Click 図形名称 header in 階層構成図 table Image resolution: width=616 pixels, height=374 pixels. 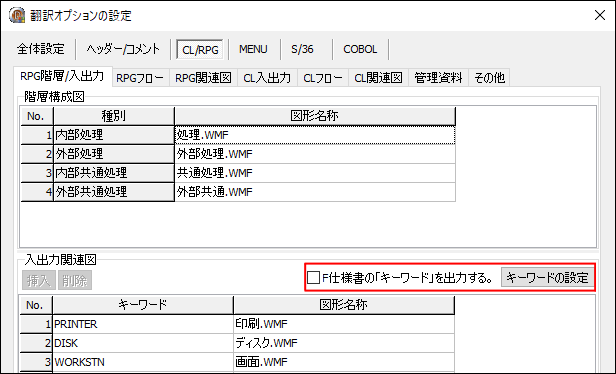[x=315, y=116]
